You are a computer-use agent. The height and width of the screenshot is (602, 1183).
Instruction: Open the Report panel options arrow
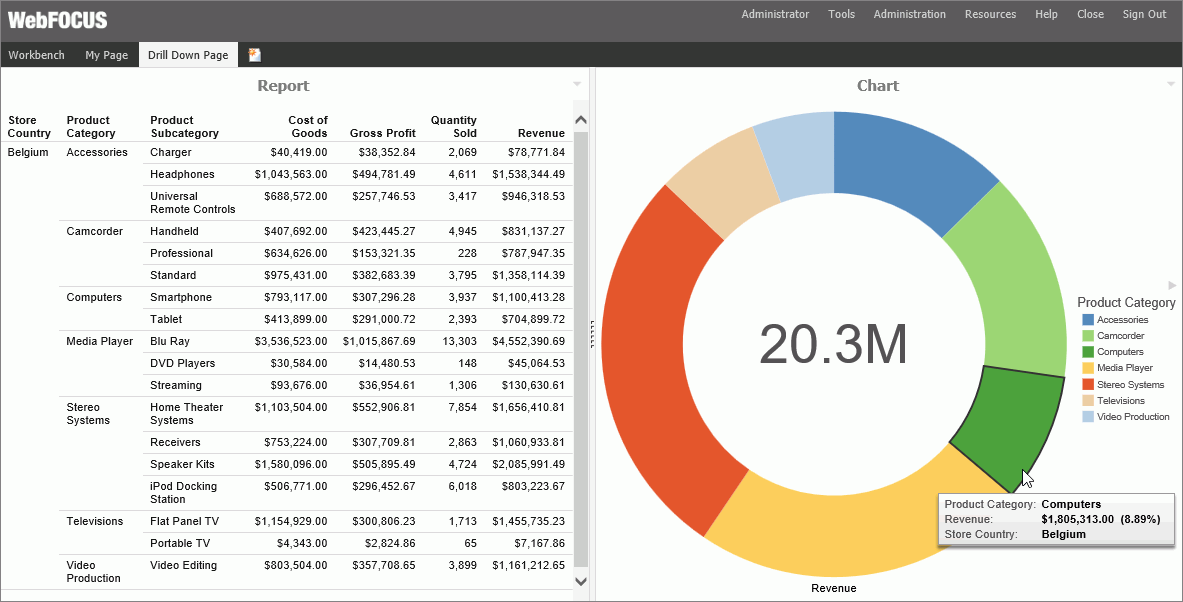(x=576, y=85)
